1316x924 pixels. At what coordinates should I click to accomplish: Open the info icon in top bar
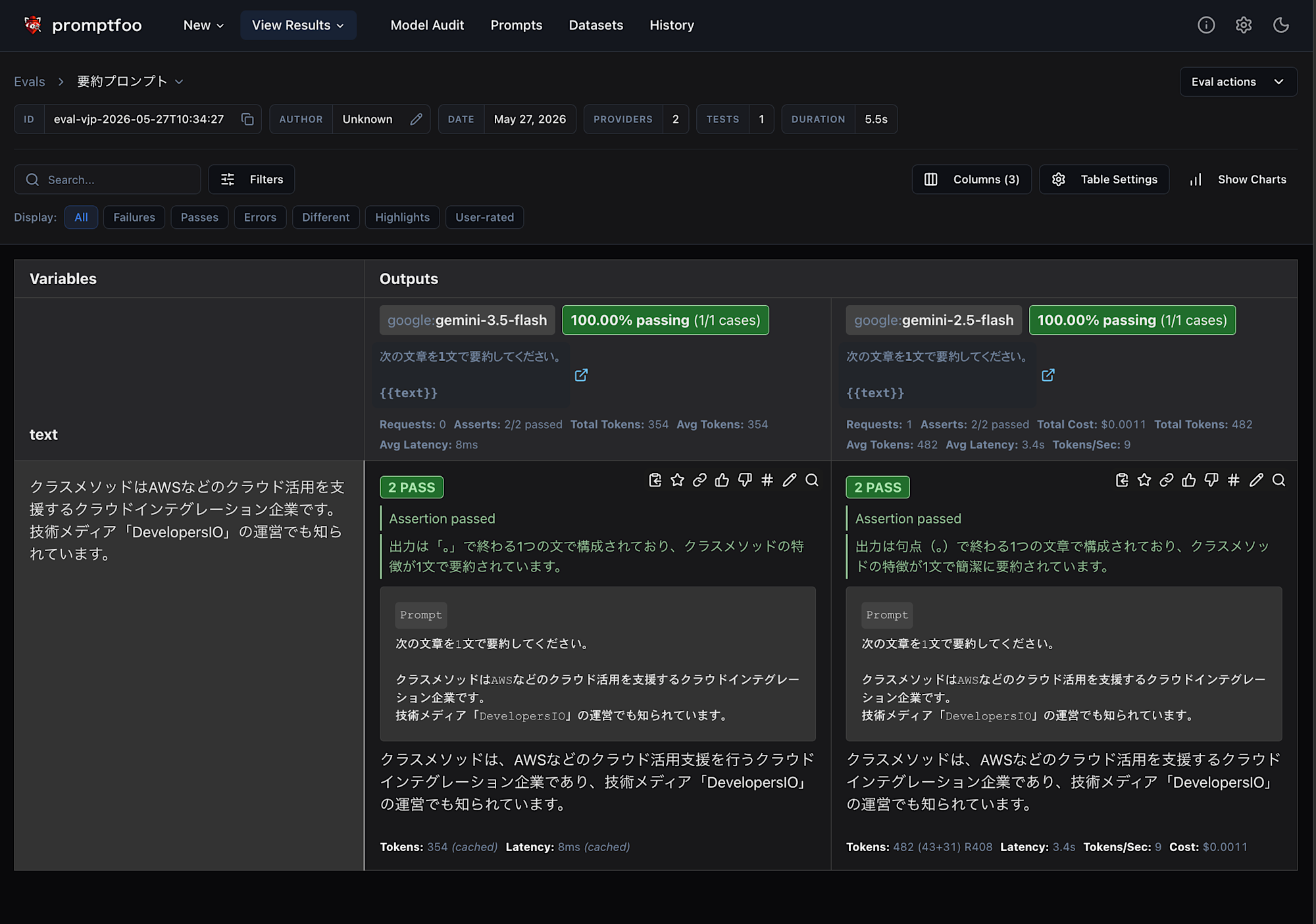click(1206, 25)
